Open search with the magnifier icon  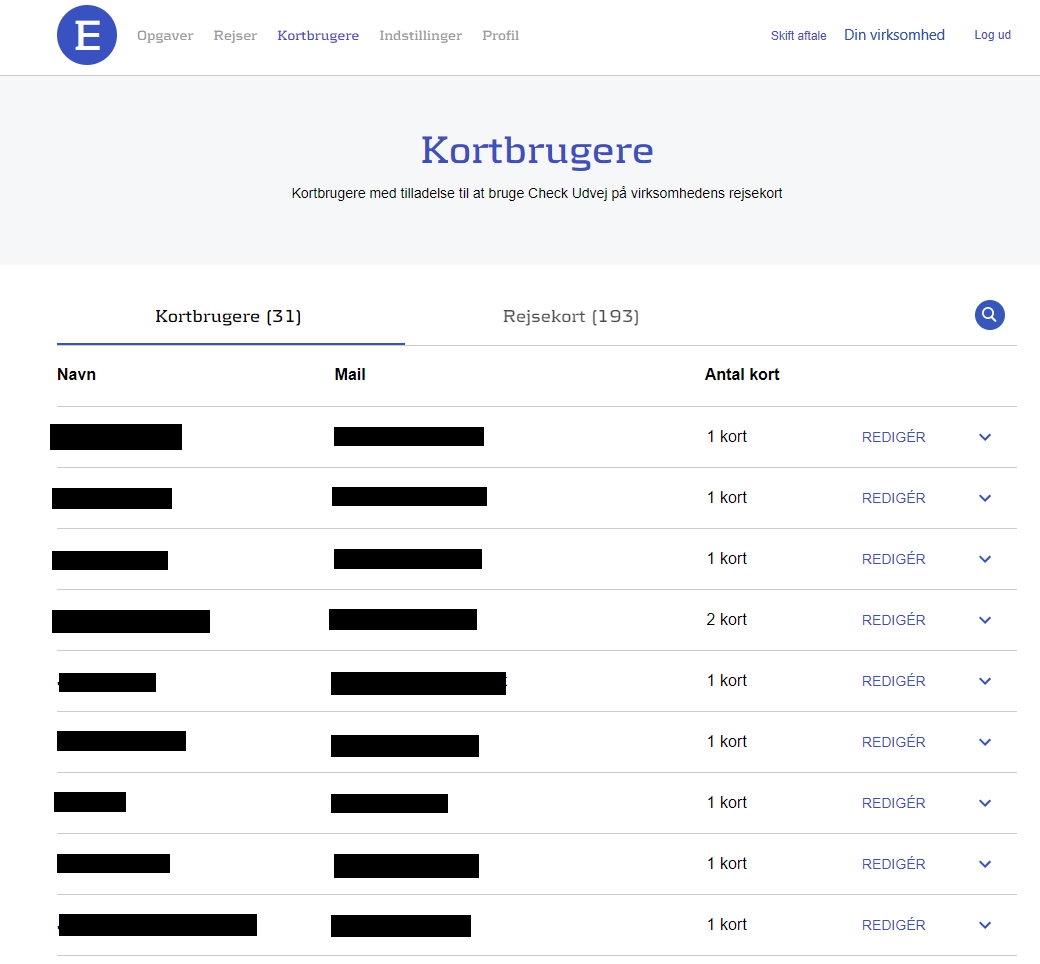[x=989, y=316]
